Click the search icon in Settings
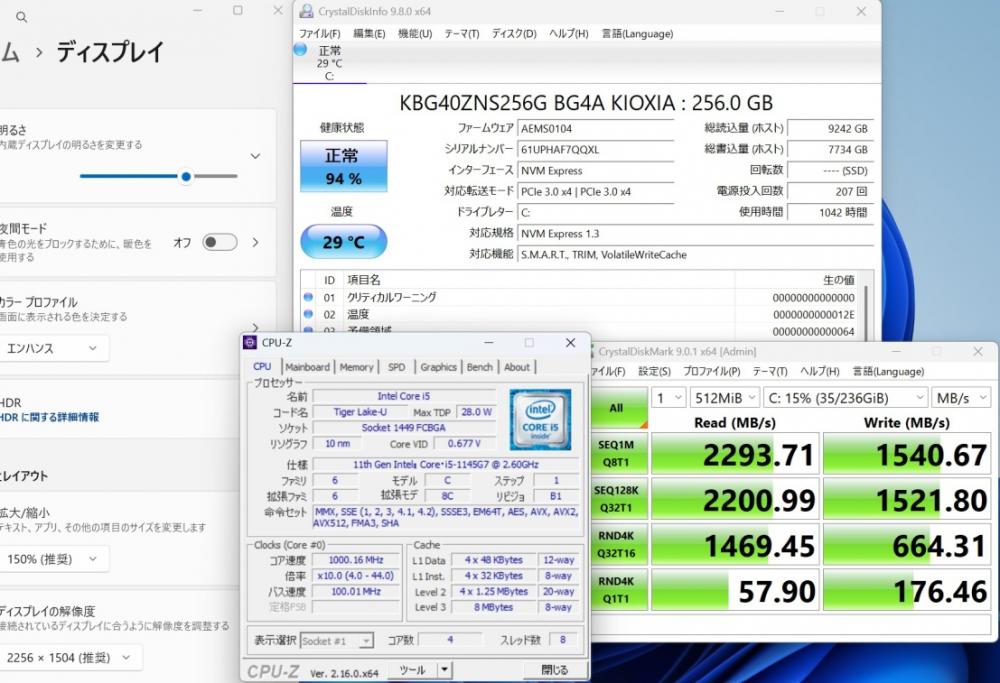 [x=22, y=17]
